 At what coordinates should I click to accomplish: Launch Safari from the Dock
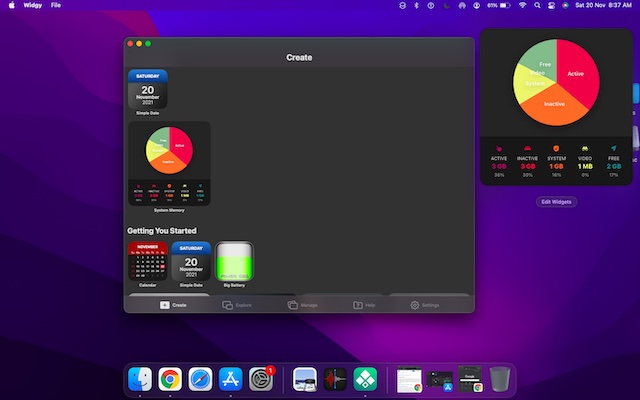coord(200,379)
